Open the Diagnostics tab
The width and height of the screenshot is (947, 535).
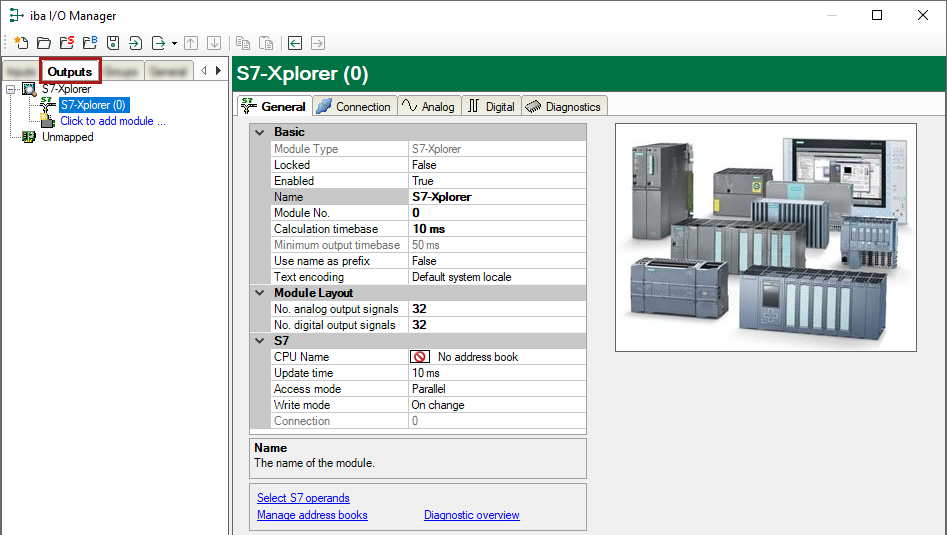pyautogui.click(x=563, y=106)
